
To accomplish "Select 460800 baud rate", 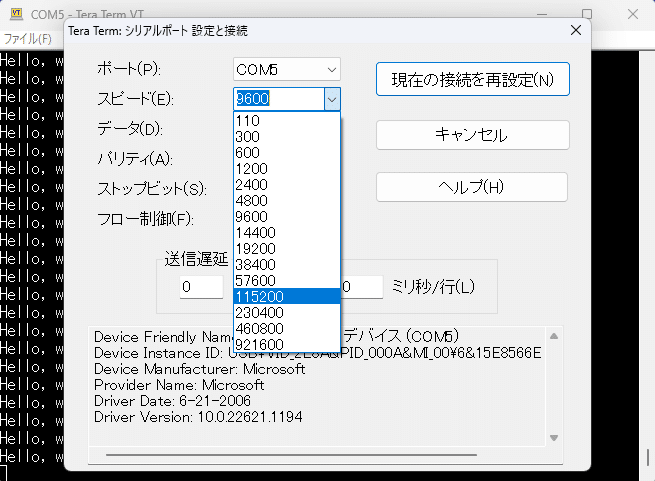I will point(287,328).
